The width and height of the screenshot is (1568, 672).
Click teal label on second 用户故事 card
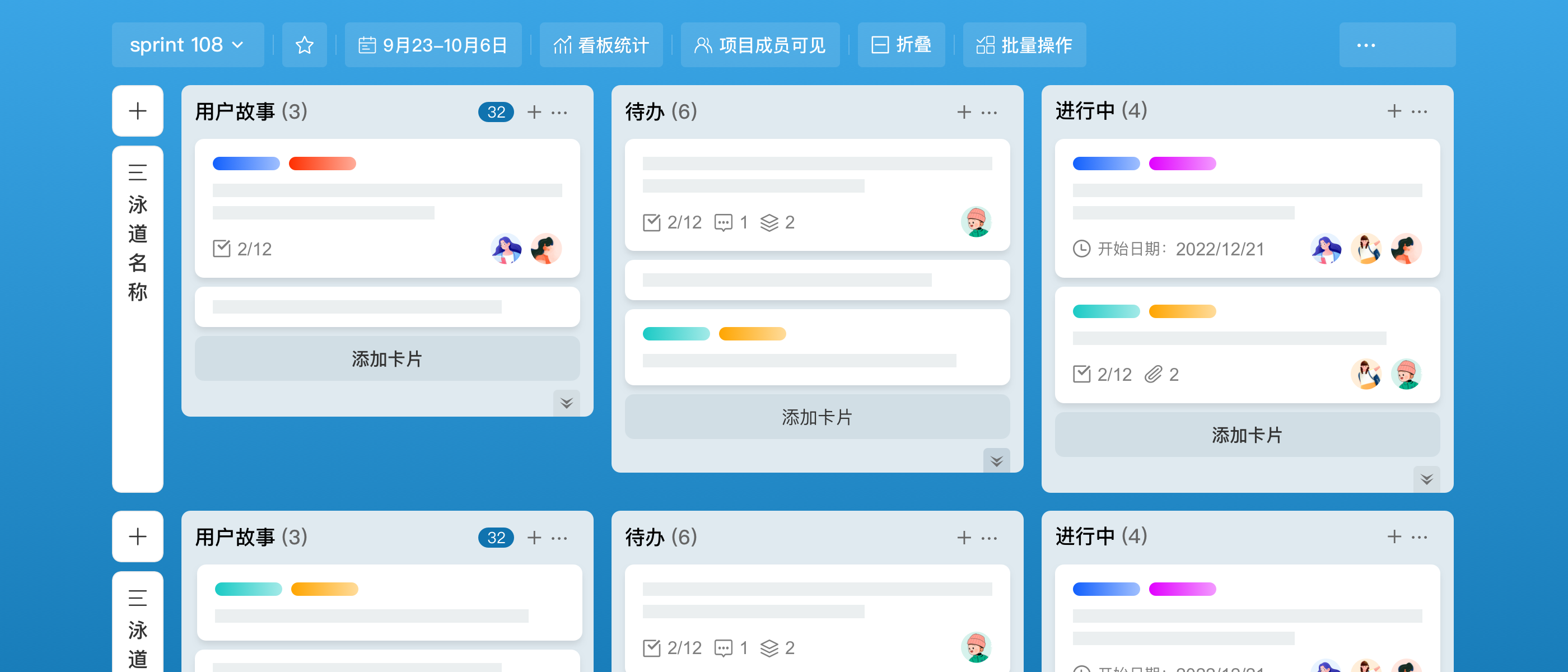coord(248,589)
